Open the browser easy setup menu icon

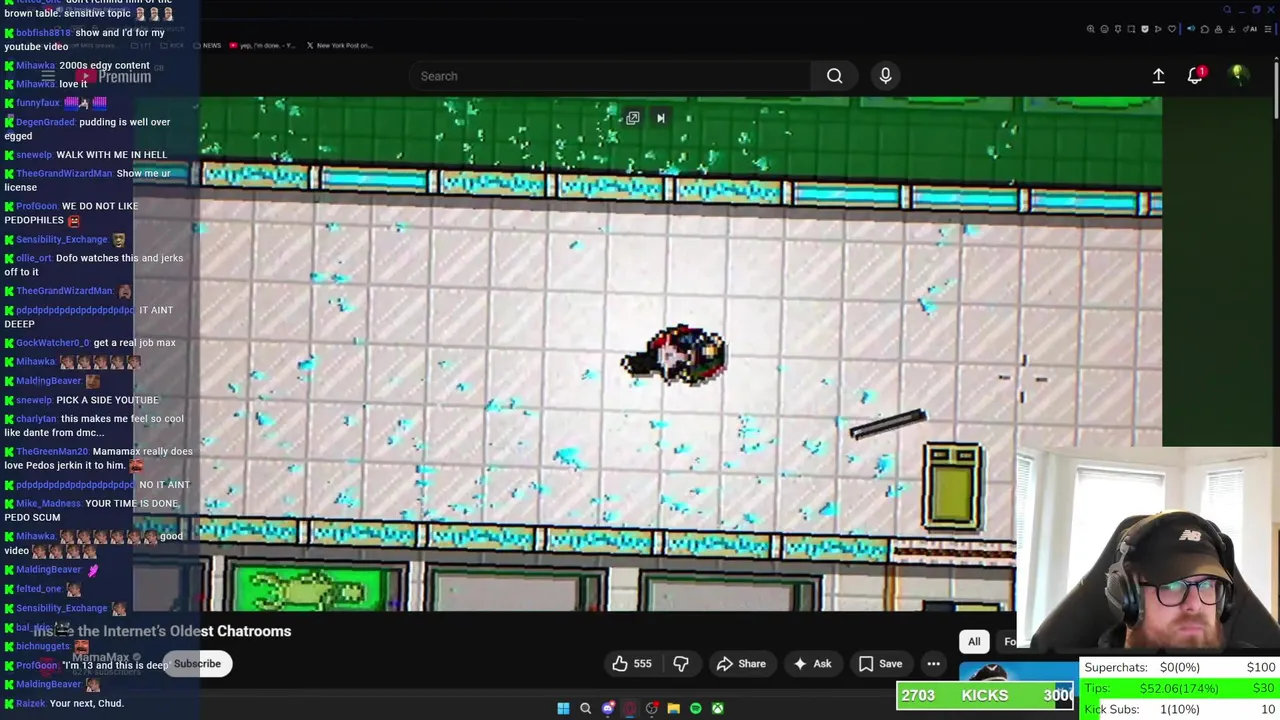click(x=1268, y=29)
